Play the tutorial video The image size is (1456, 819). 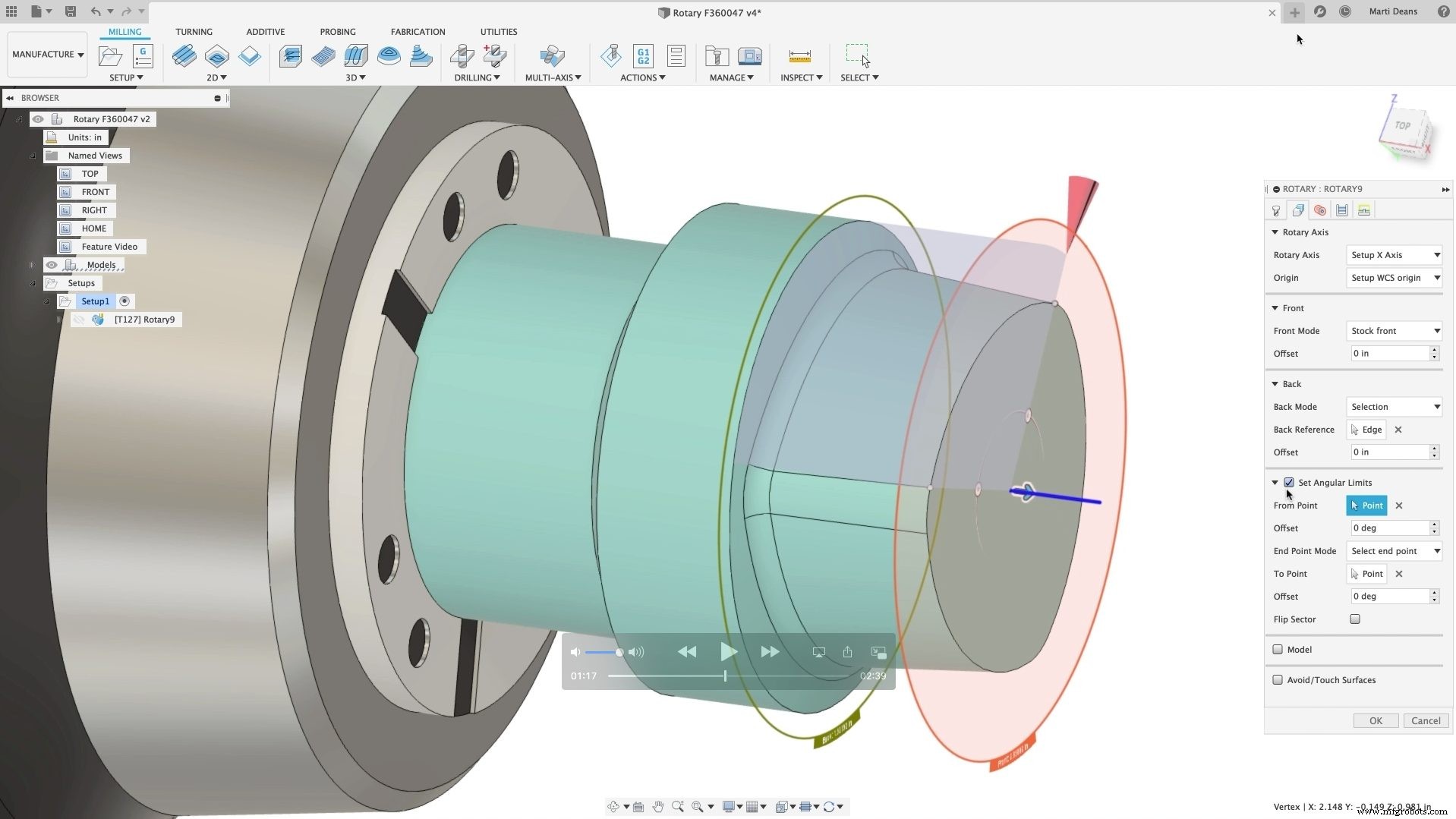coord(727,651)
